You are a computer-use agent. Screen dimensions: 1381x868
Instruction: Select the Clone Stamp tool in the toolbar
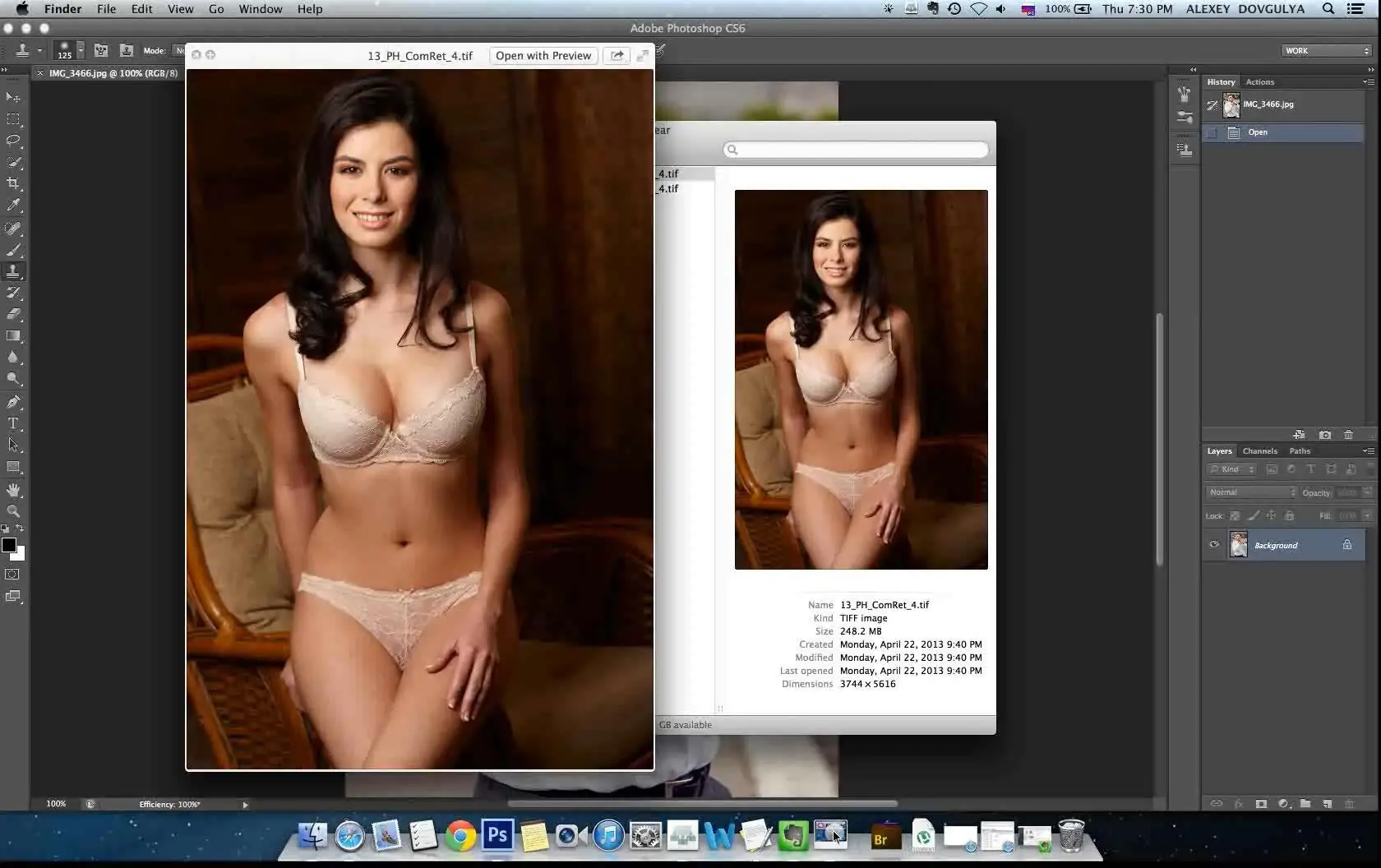pyautogui.click(x=13, y=271)
